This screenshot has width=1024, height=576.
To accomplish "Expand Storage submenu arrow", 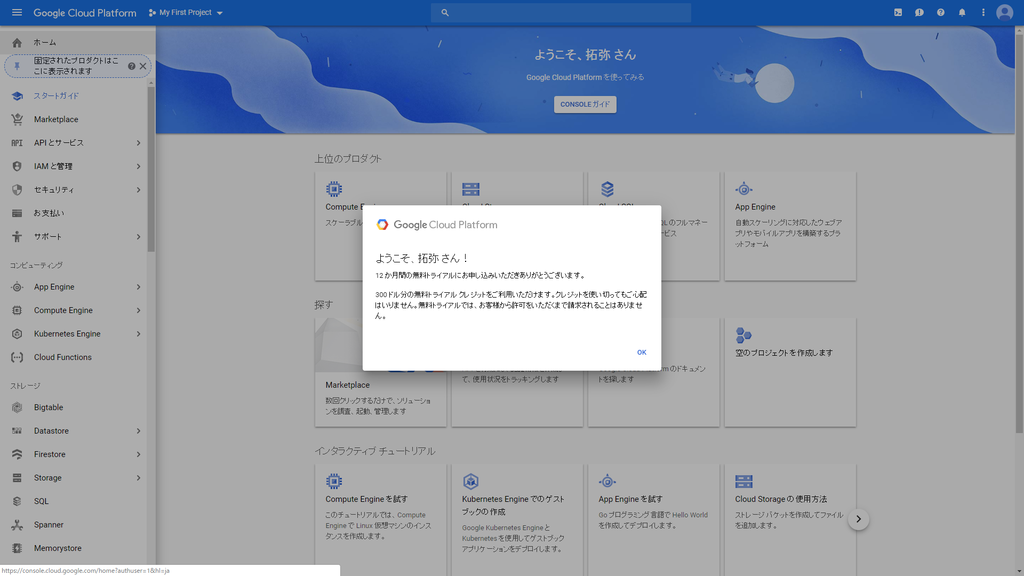I will [138, 478].
